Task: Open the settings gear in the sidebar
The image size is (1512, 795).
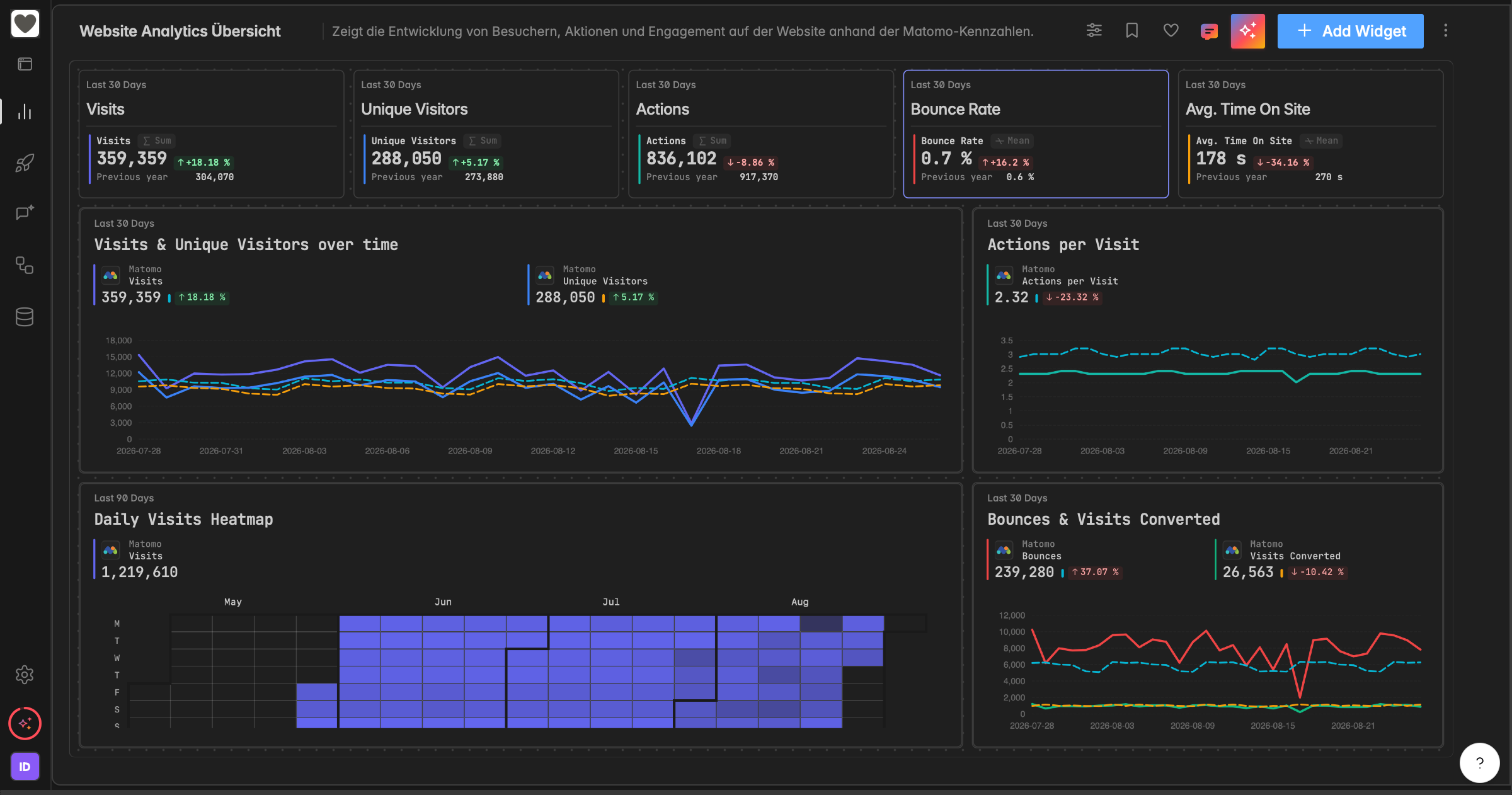Action: coord(25,675)
